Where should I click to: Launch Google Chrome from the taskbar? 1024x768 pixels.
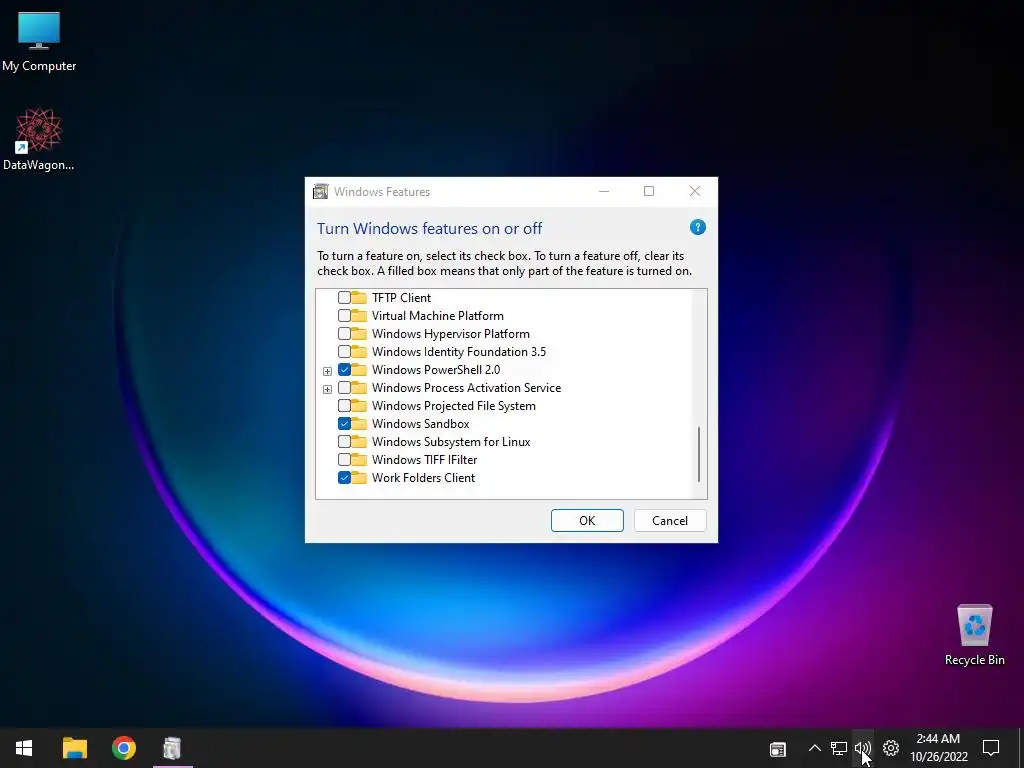(123, 748)
